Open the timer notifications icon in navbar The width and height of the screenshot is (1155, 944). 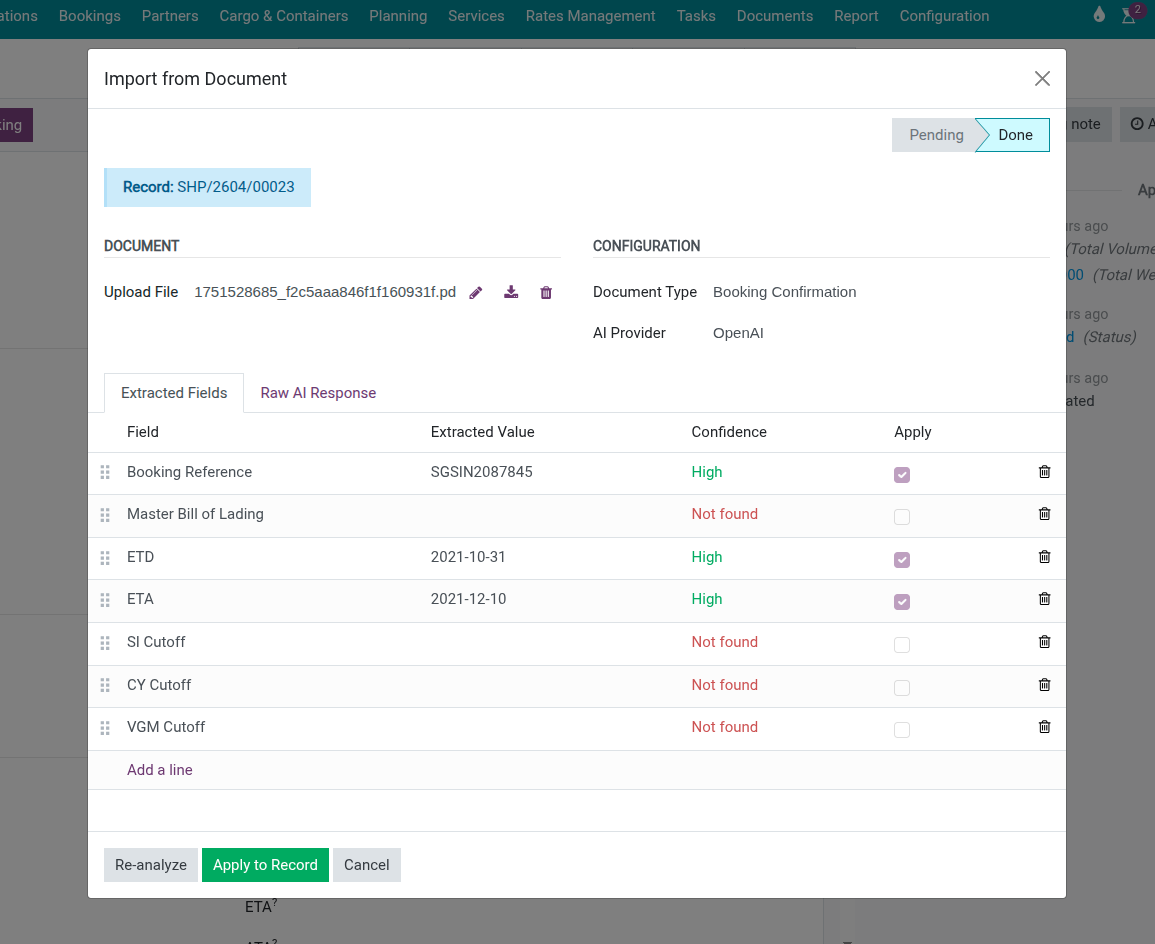[x=1129, y=16]
